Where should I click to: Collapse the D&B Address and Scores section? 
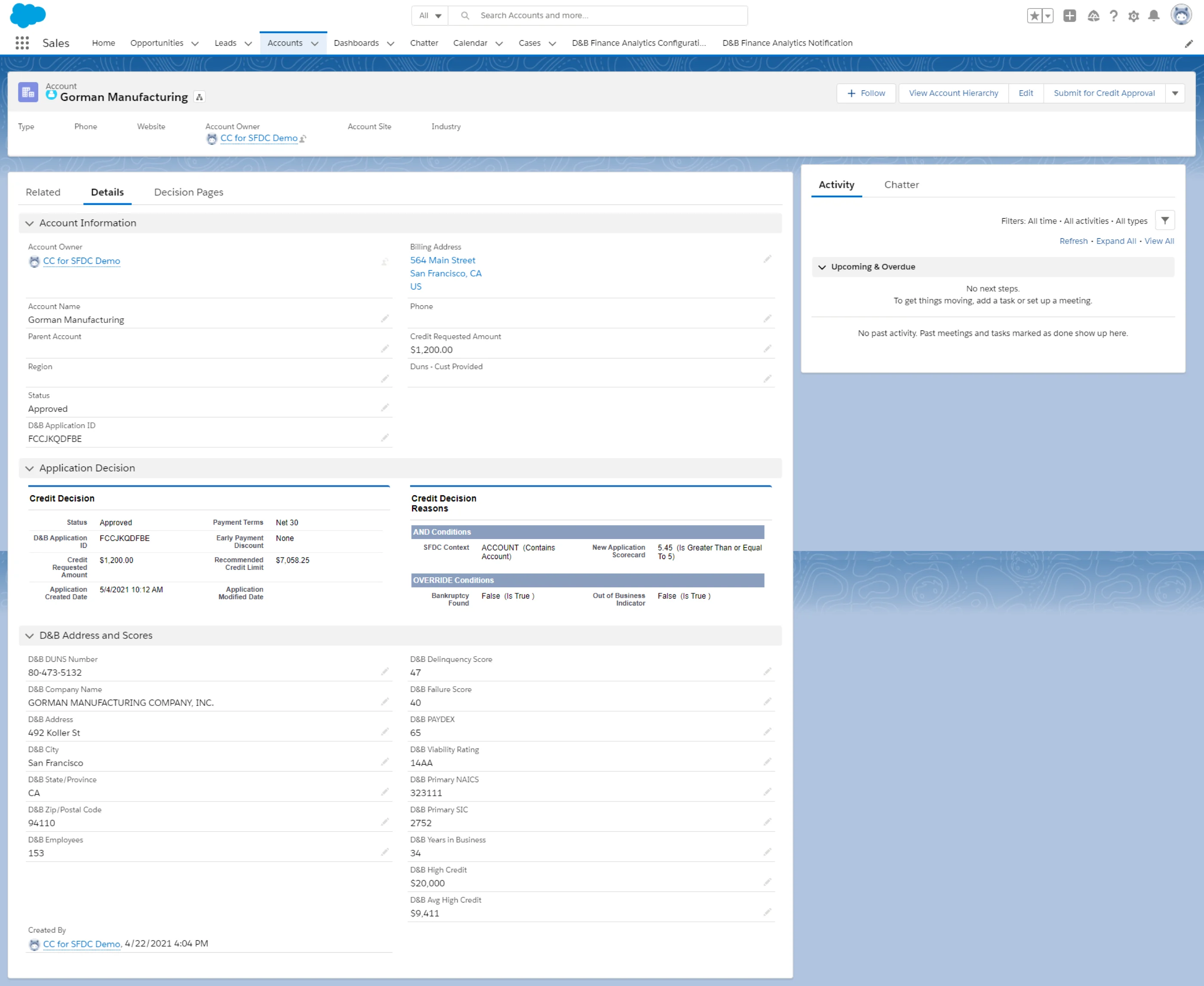pos(30,636)
